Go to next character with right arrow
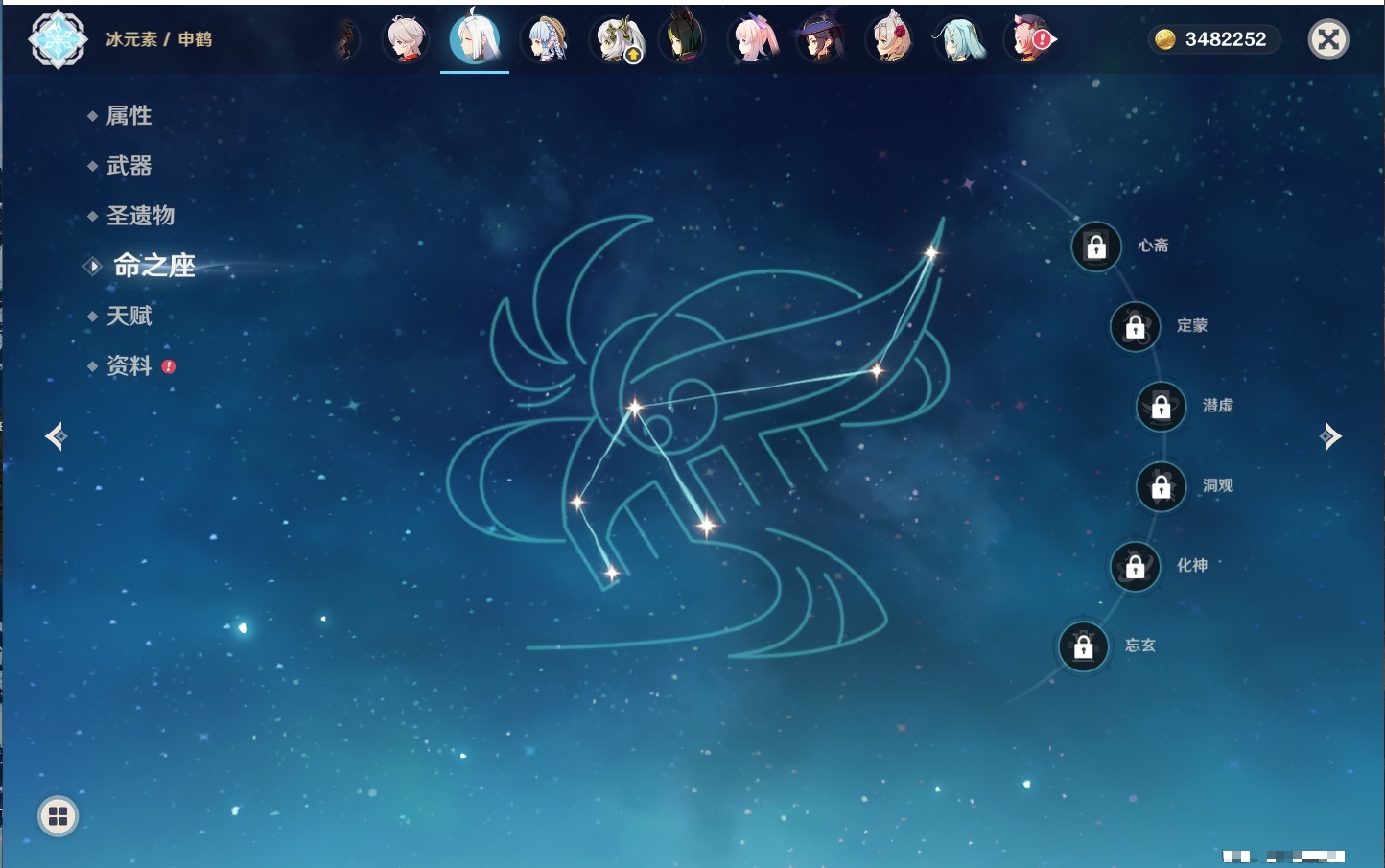 (1330, 436)
